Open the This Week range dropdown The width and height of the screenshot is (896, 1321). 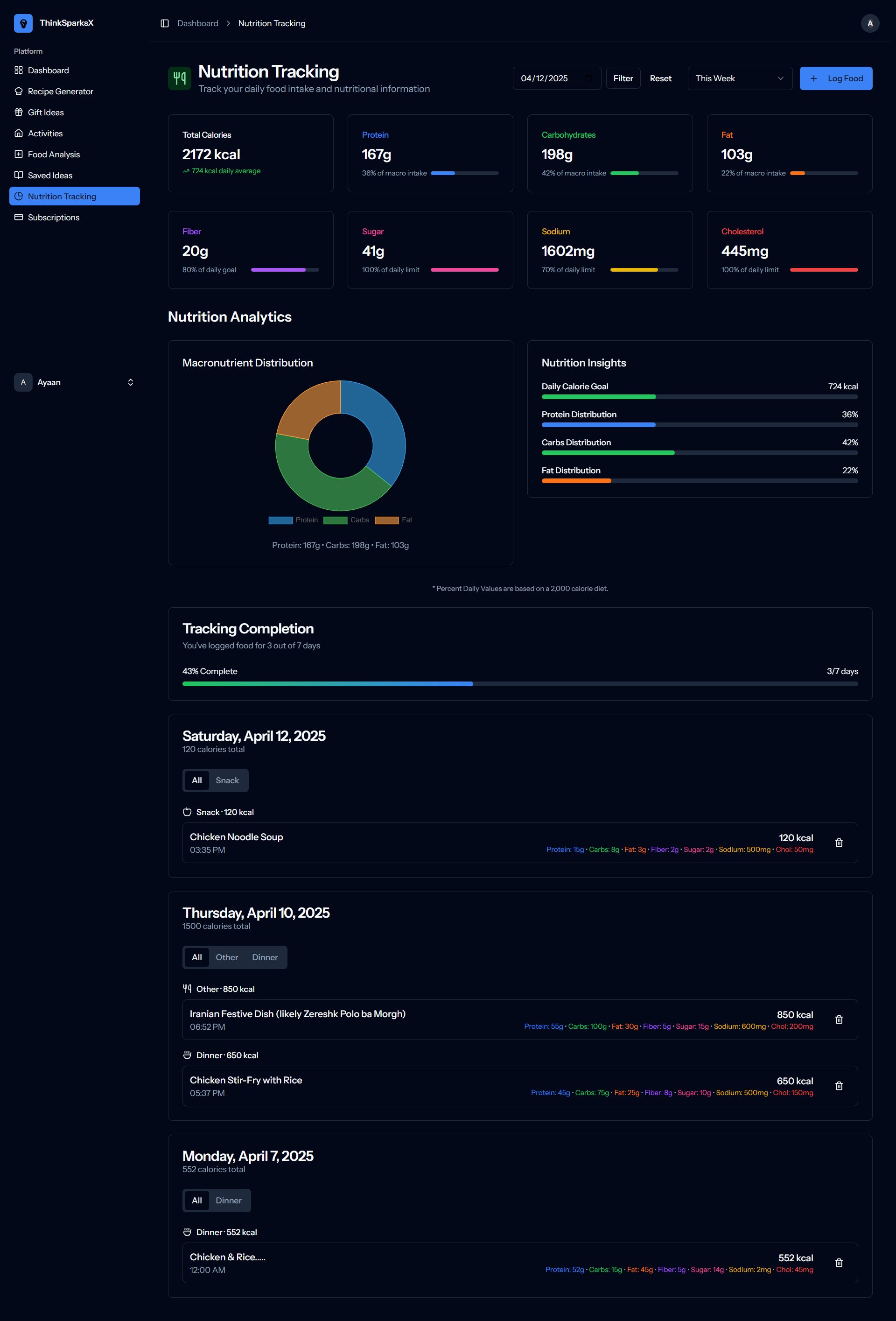(739, 78)
